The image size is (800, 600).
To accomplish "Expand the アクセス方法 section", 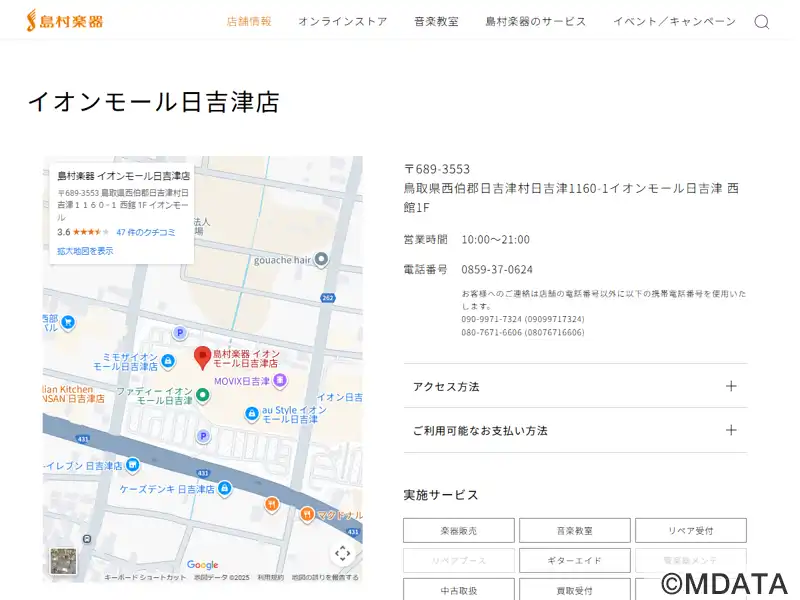I will coord(575,386).
